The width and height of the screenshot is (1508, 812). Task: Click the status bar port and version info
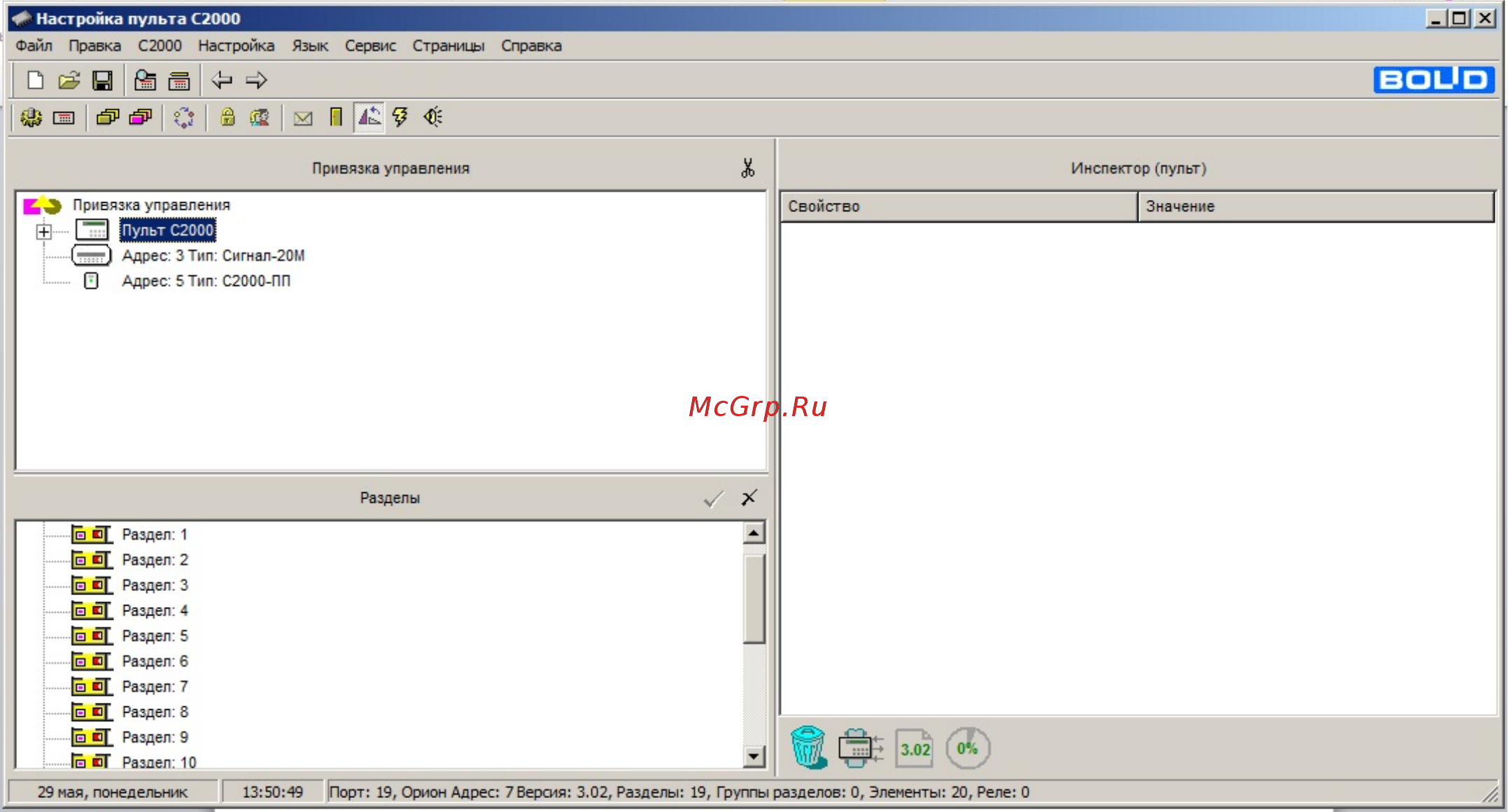[679, 792]
